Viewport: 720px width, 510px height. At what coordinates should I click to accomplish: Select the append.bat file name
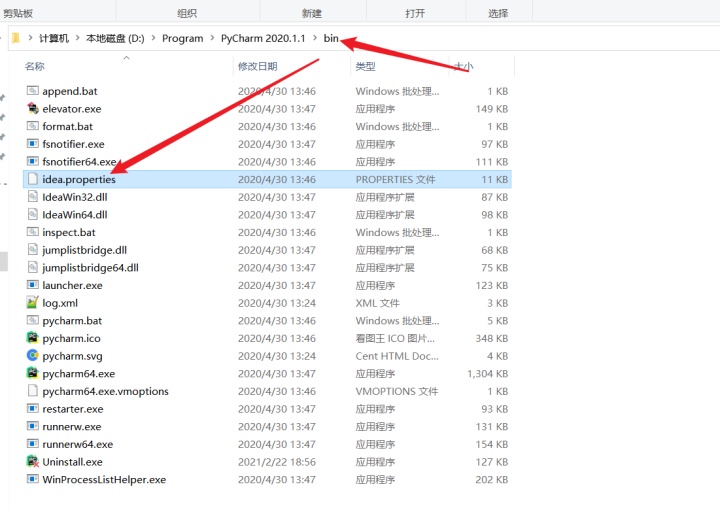[70, 91]
